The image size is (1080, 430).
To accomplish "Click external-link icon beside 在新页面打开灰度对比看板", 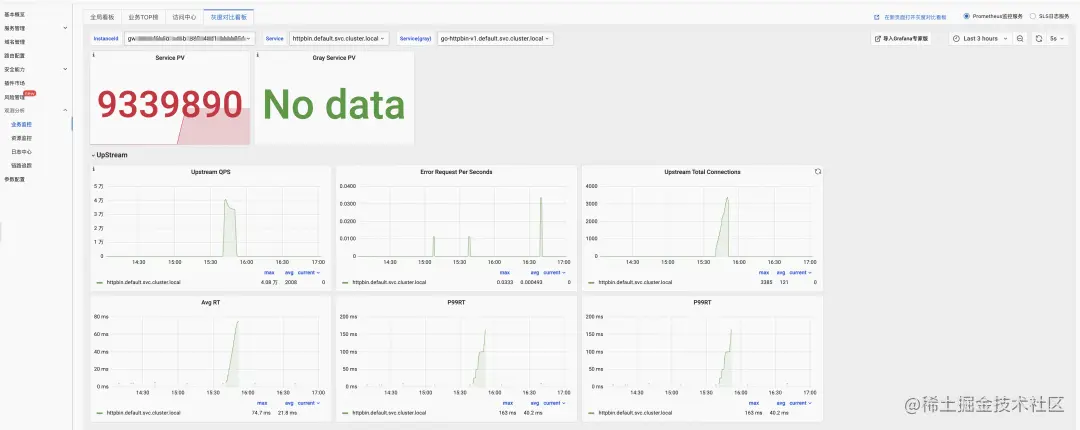I will (876, 17).
